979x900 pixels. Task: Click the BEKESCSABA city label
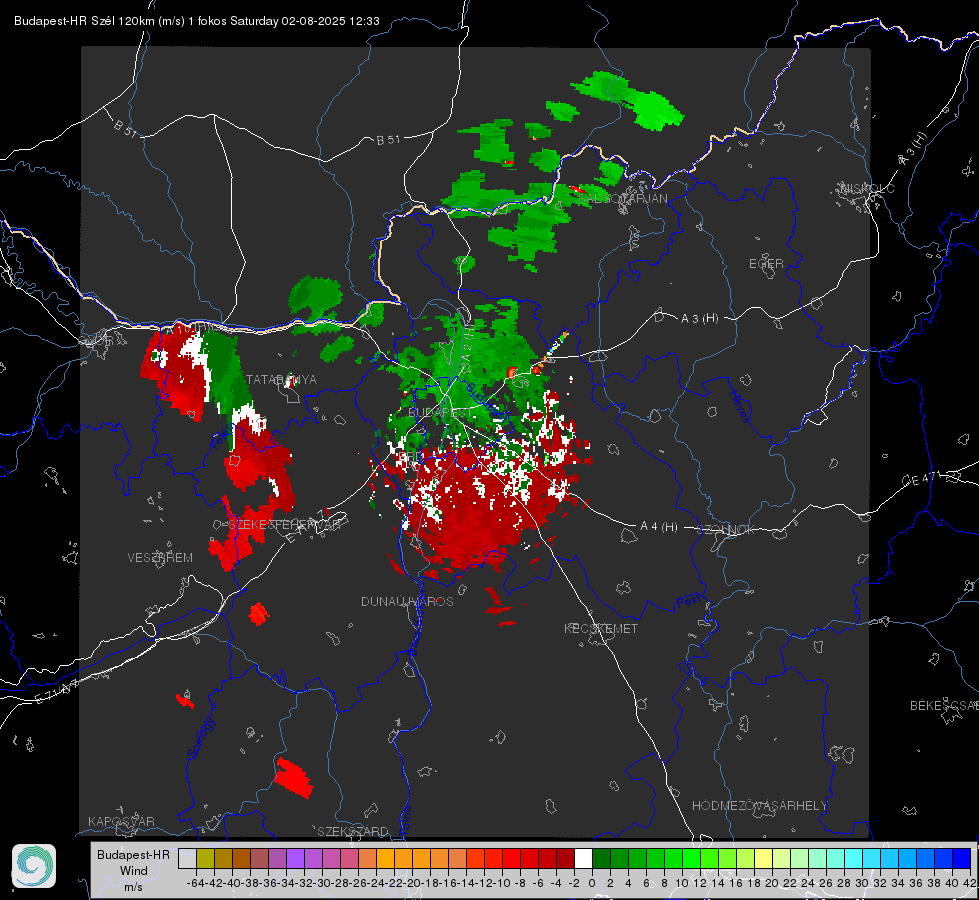click(x=944, y=706)
